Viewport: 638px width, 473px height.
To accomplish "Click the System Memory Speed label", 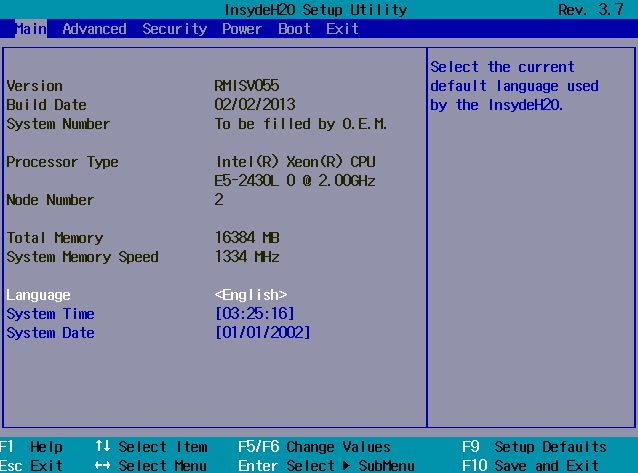I will (82, 257).
